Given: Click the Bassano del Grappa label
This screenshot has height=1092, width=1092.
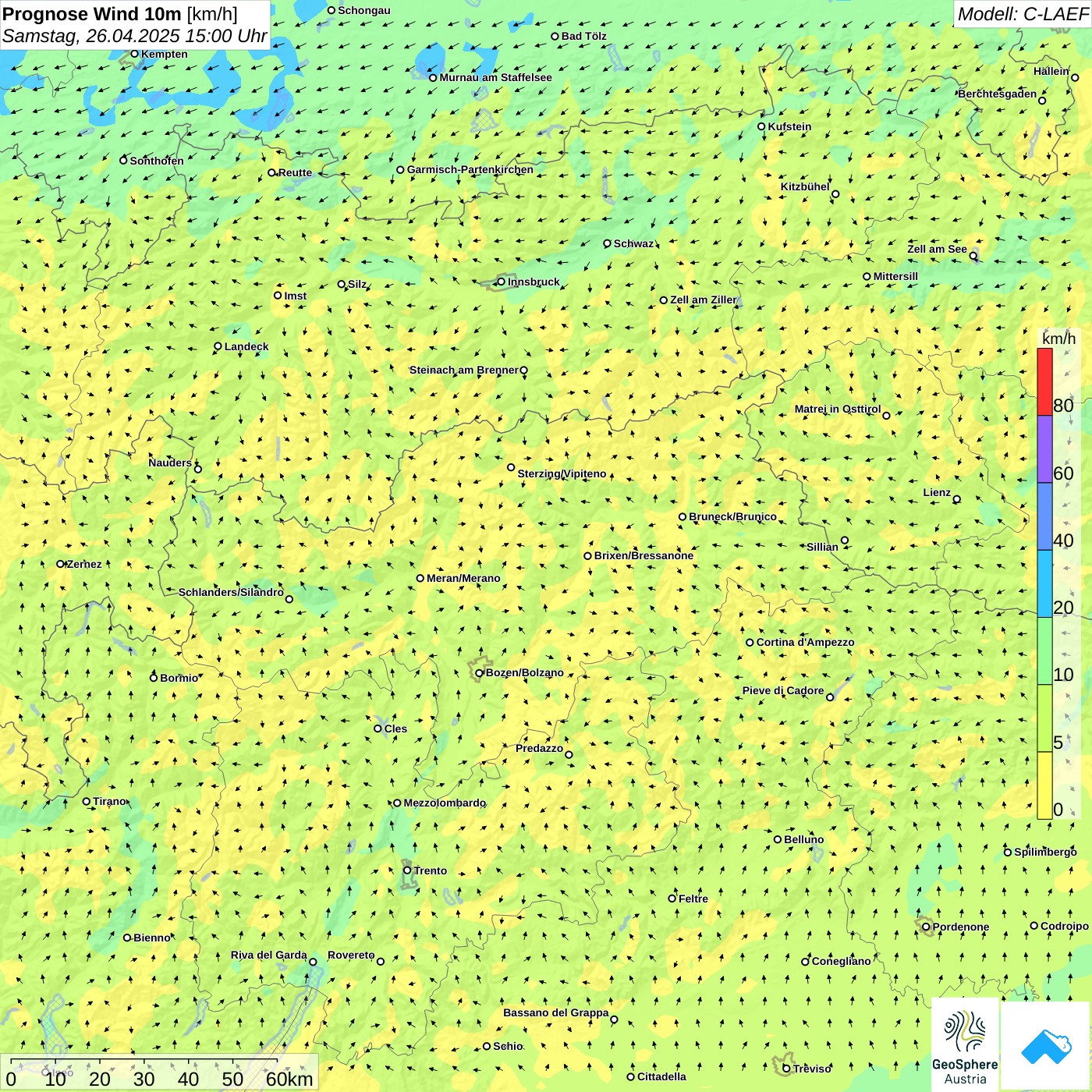Looking at the screenshot, I should pos(555,1012).
